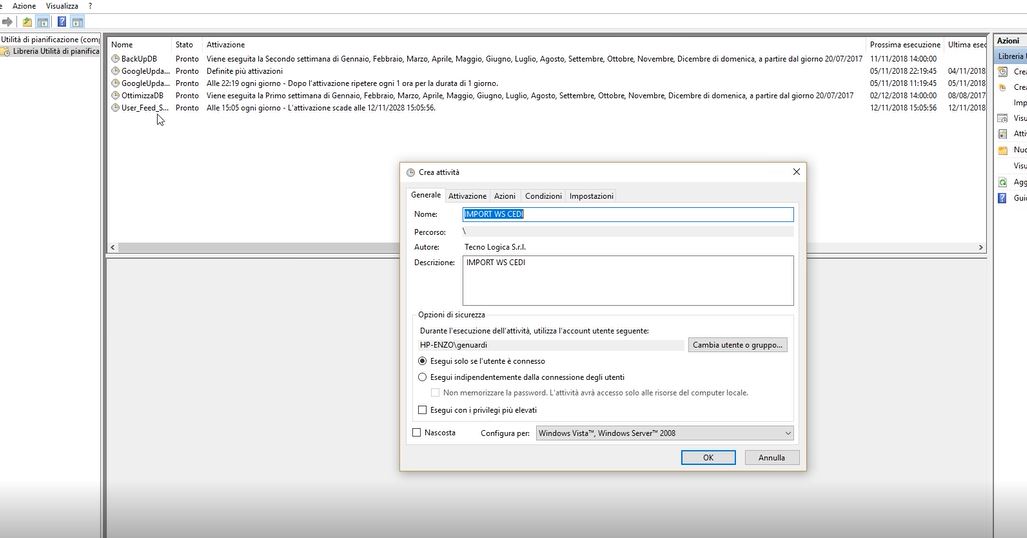Select 'Libreria Utilità di pianificazione' tree node

coord(55,51)
